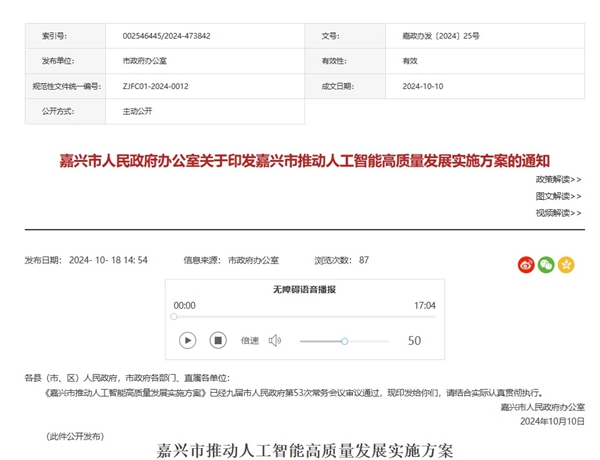
Task: Select index number 002546445/2024-473842
Action: point(166,36)
